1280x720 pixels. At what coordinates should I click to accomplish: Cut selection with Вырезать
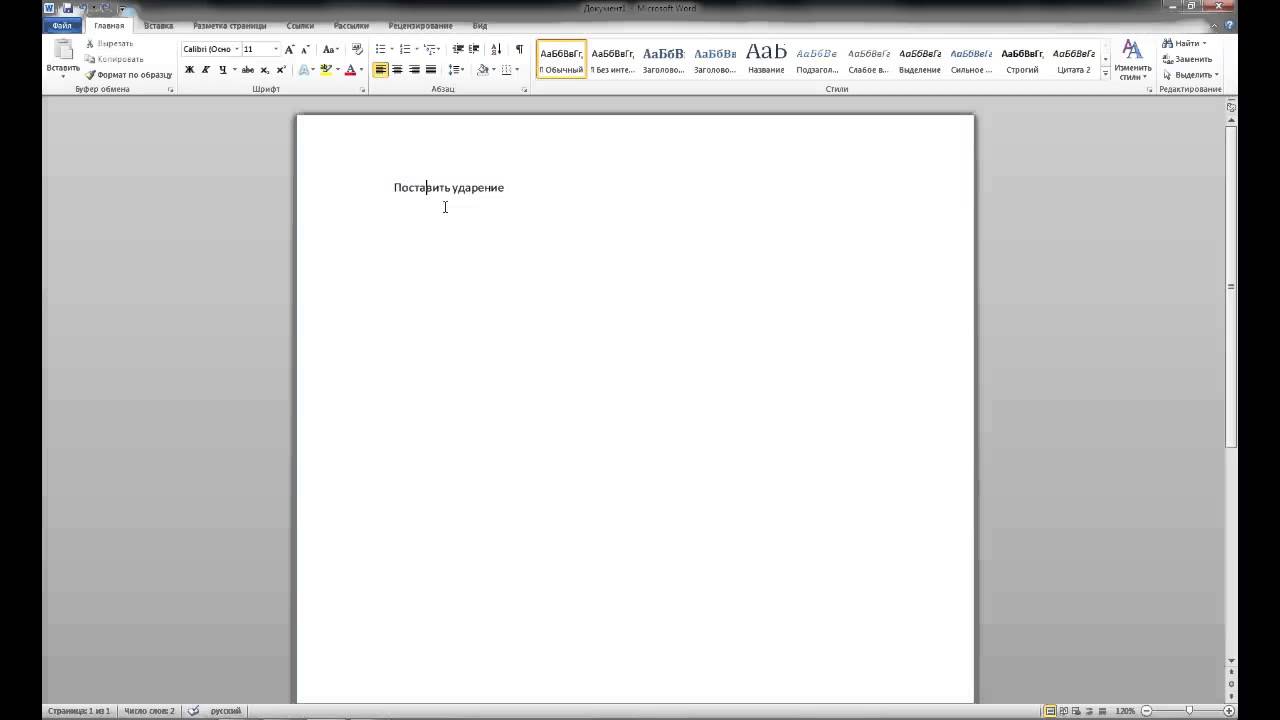click(x=109, y=44)
